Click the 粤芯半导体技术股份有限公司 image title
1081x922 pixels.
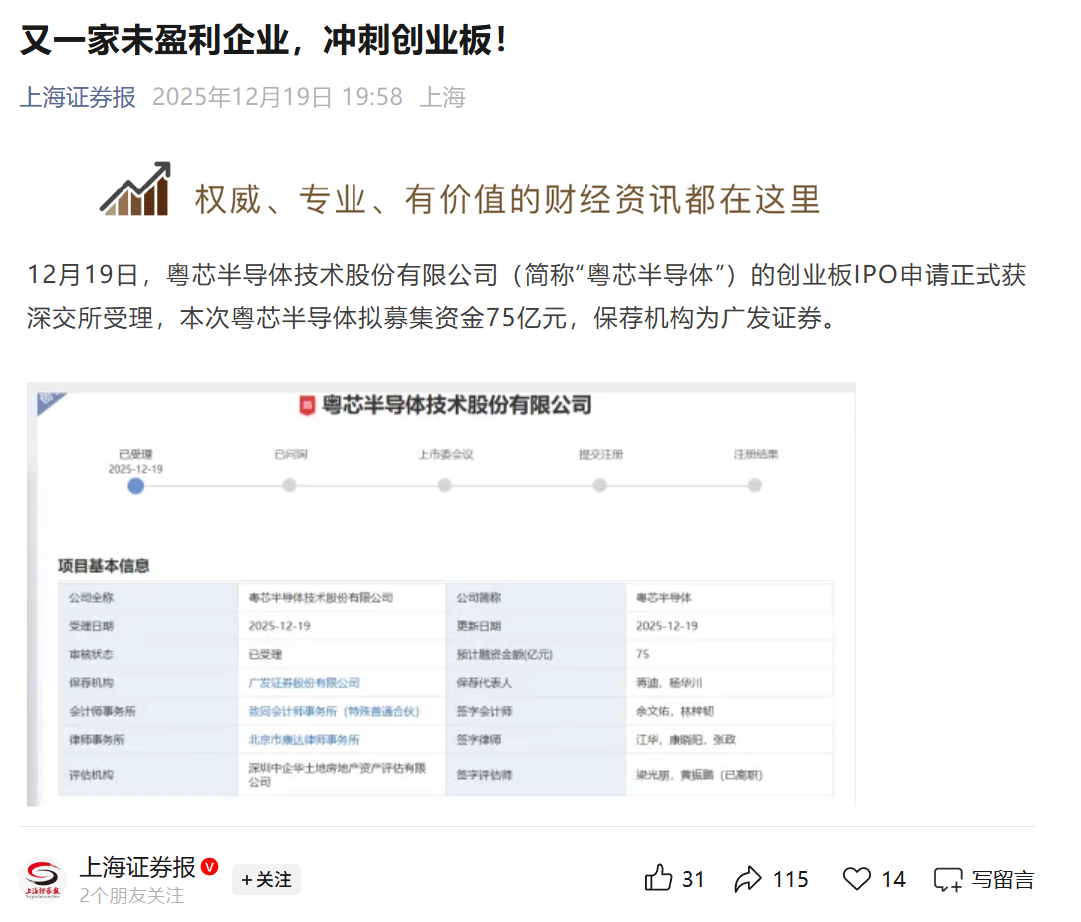pyautogui.click(x=456, y=405)
